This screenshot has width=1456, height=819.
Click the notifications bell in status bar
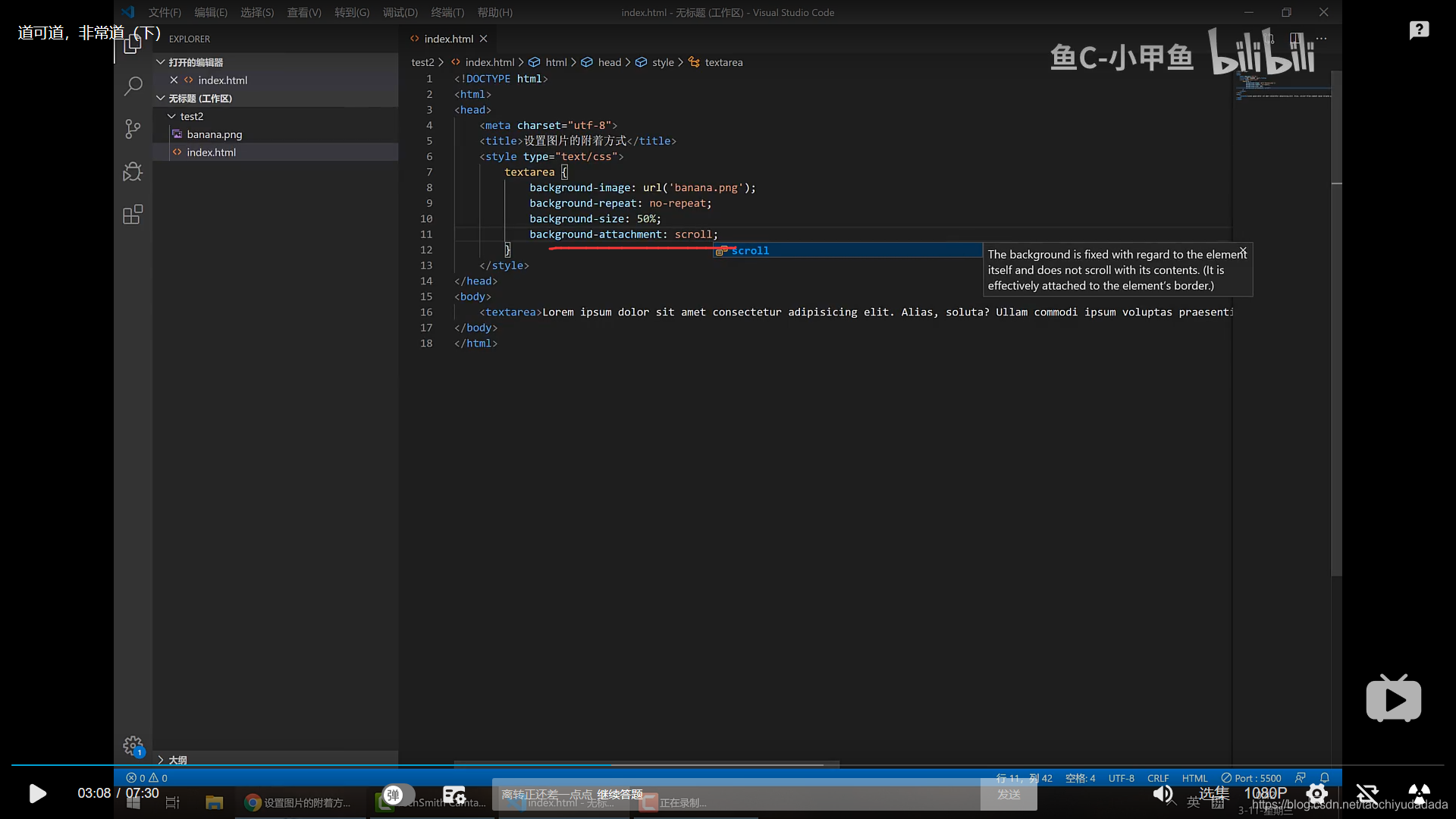click(1325, 778)
